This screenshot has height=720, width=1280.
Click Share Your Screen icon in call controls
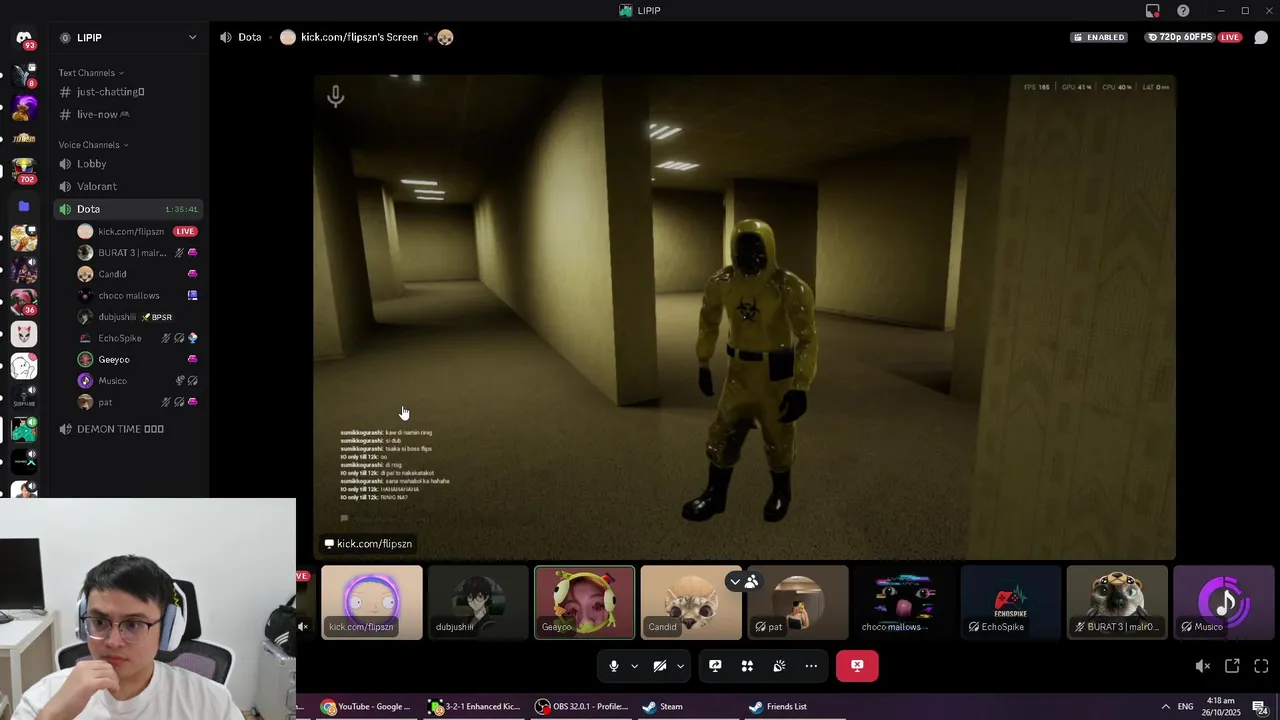(715, 666)
